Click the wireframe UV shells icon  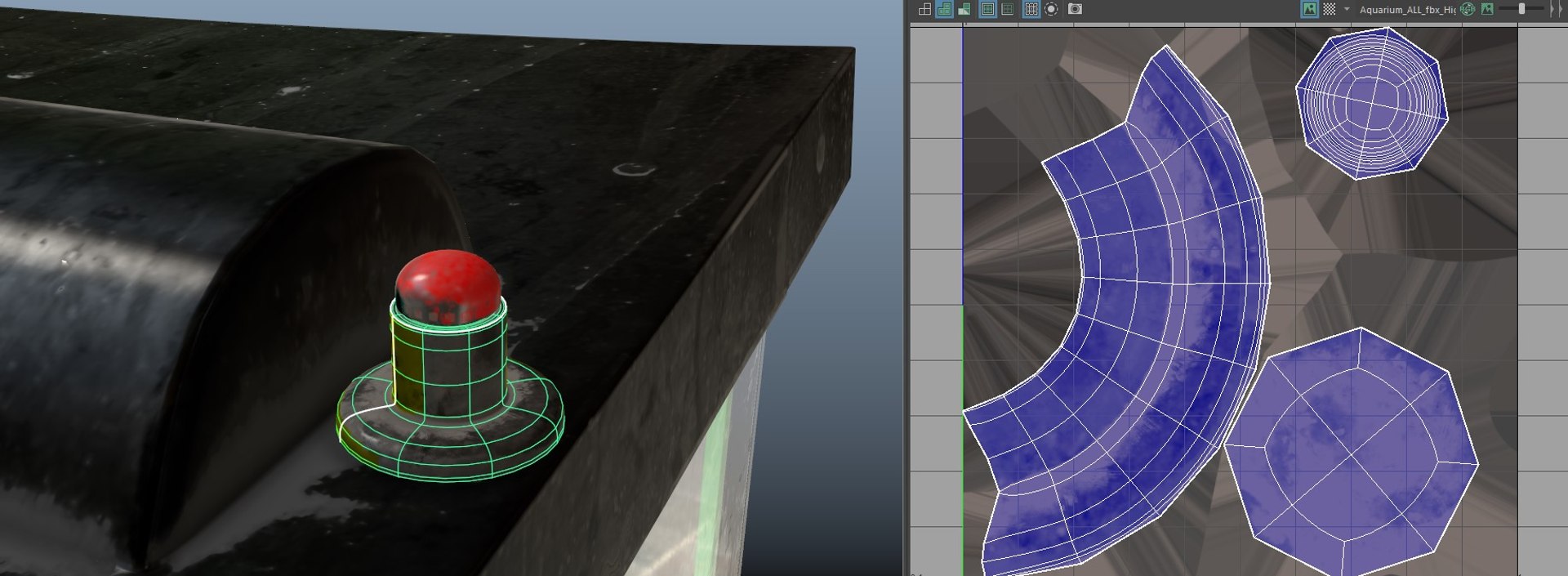[924, 9]
